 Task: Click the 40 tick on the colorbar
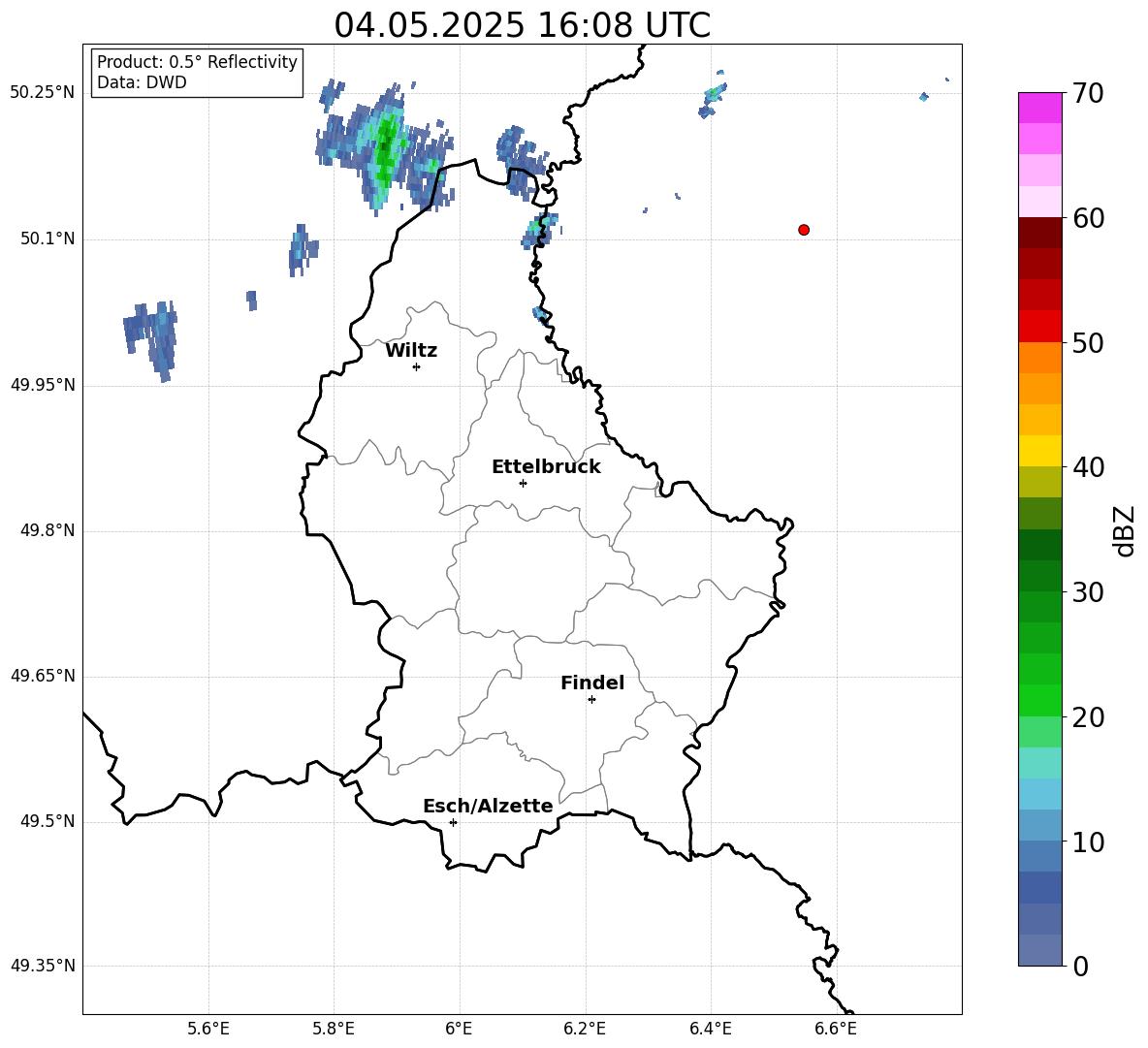pos(1088,467)
